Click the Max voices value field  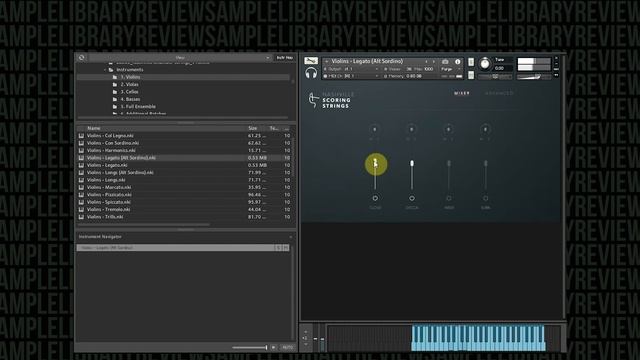click(x=429, y=69)
